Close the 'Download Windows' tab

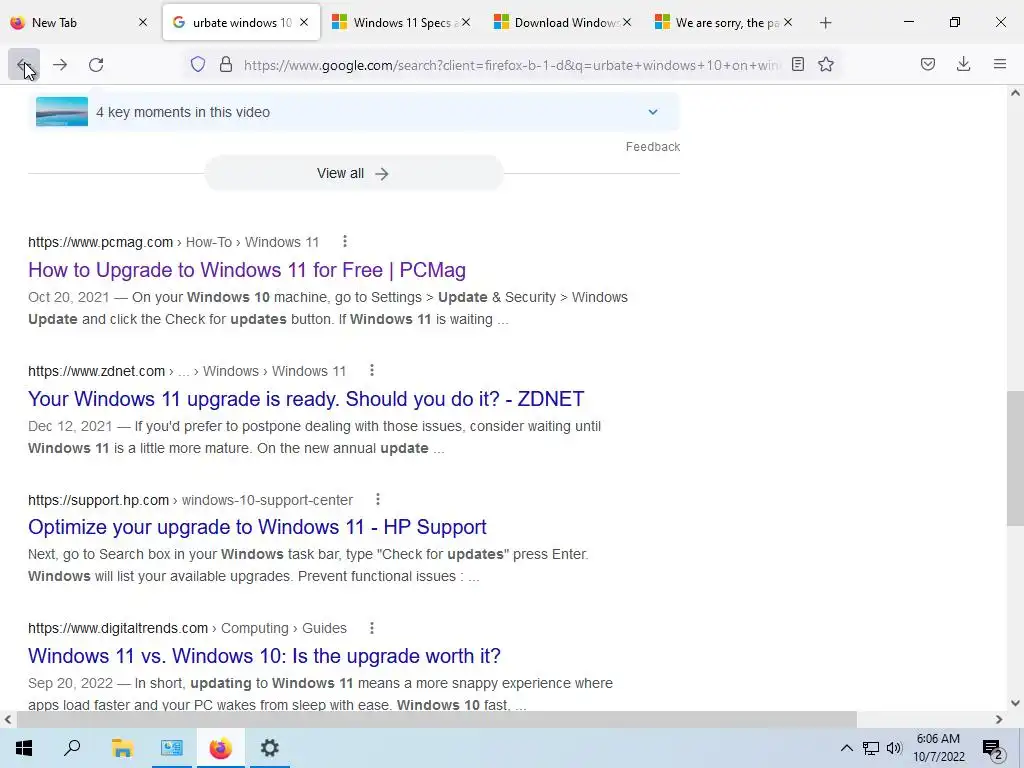point(627,22)
